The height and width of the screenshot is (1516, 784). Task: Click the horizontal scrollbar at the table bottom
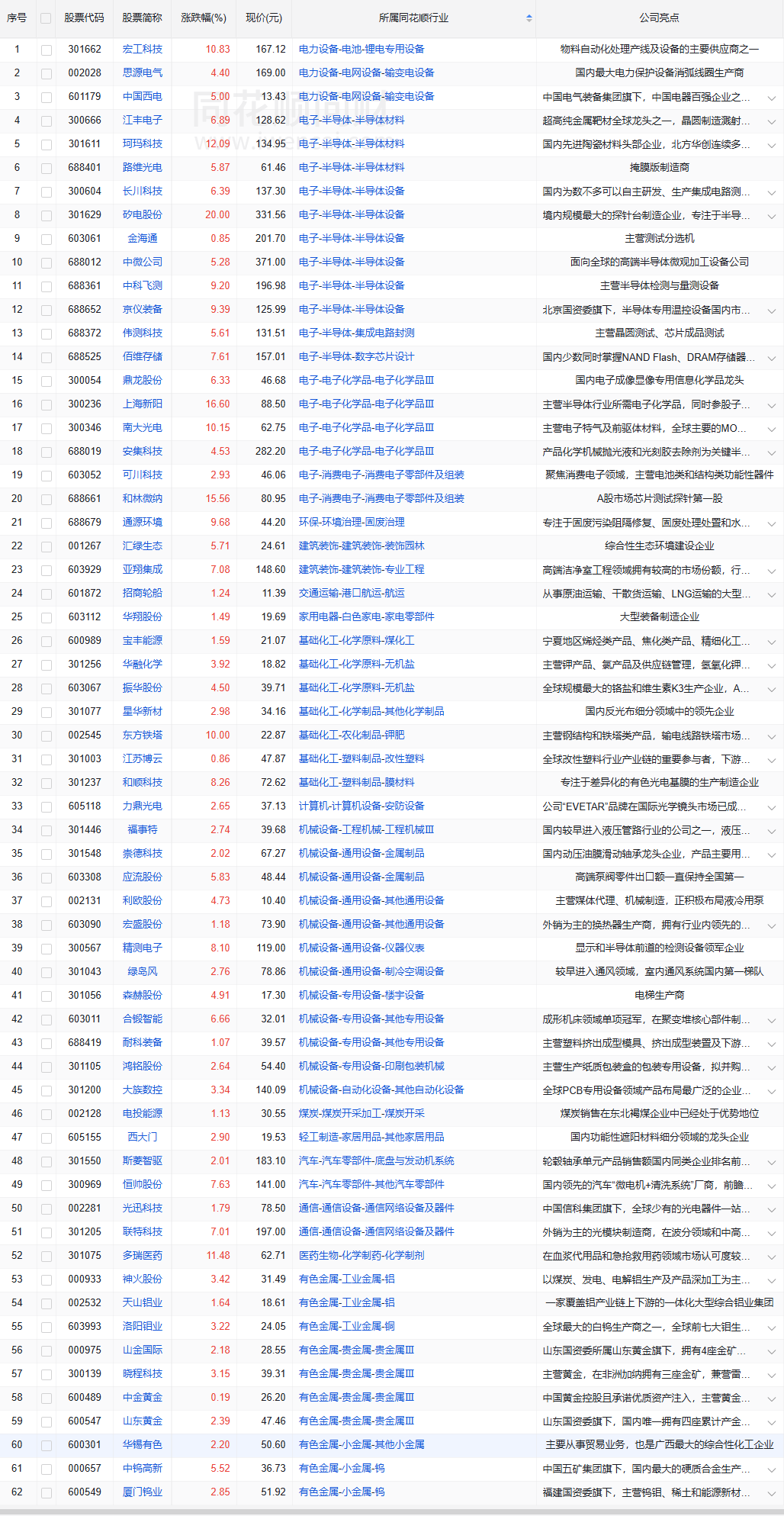click(x=392, y=1511)
